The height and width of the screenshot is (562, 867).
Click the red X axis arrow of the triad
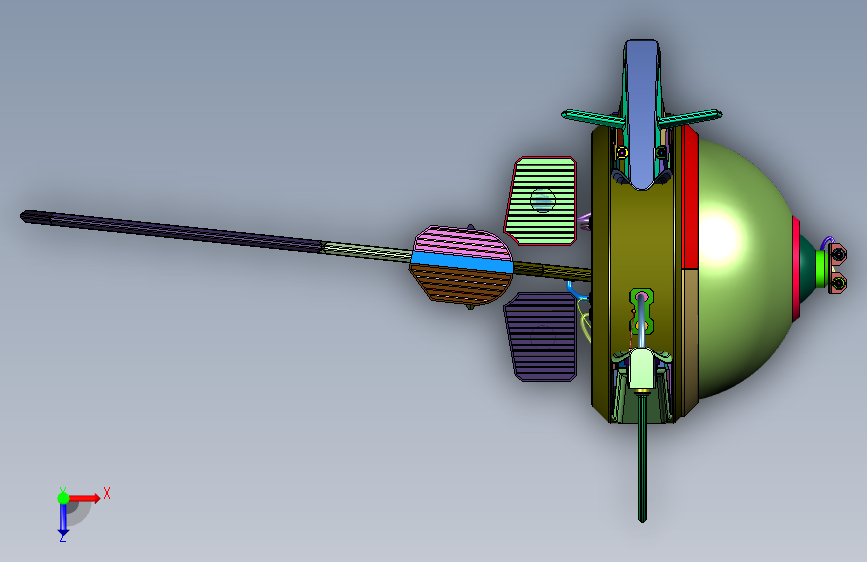(x=85, y=498)
